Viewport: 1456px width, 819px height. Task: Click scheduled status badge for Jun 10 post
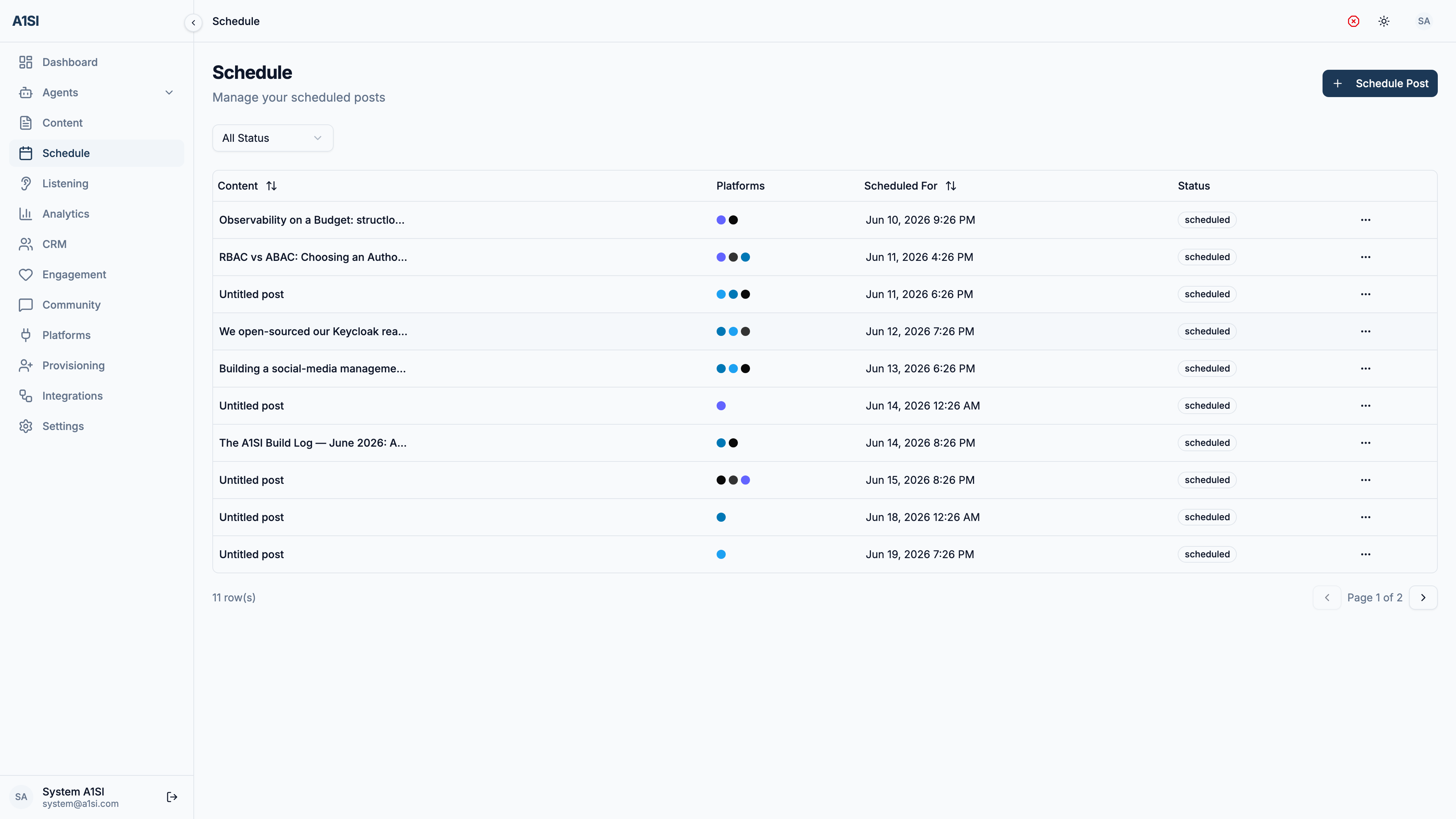coord(1207,220)
